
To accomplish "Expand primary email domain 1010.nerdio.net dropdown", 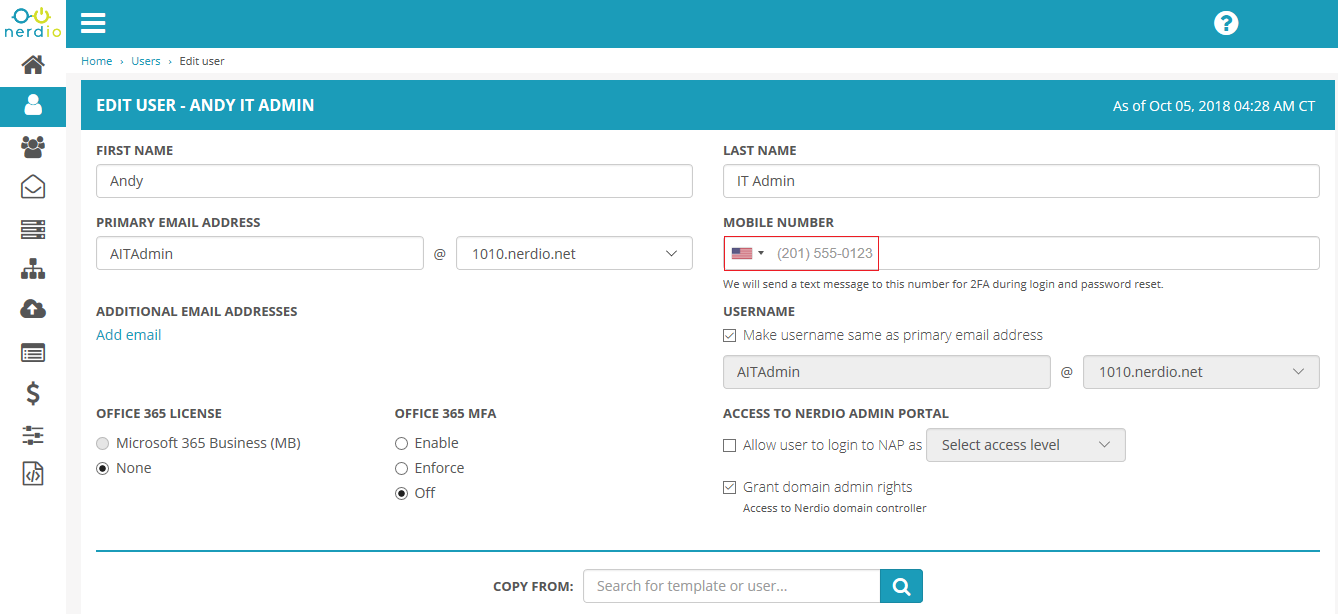I will [x=574, y=254].
